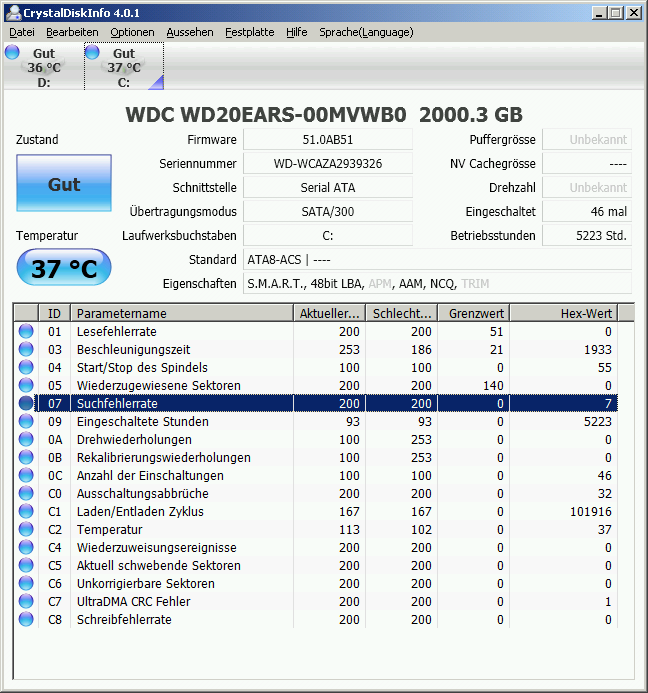The width and height of the screenshot is (648, 693).
Task: Sort by Grenzwert column header
Action: click(473, 313)
